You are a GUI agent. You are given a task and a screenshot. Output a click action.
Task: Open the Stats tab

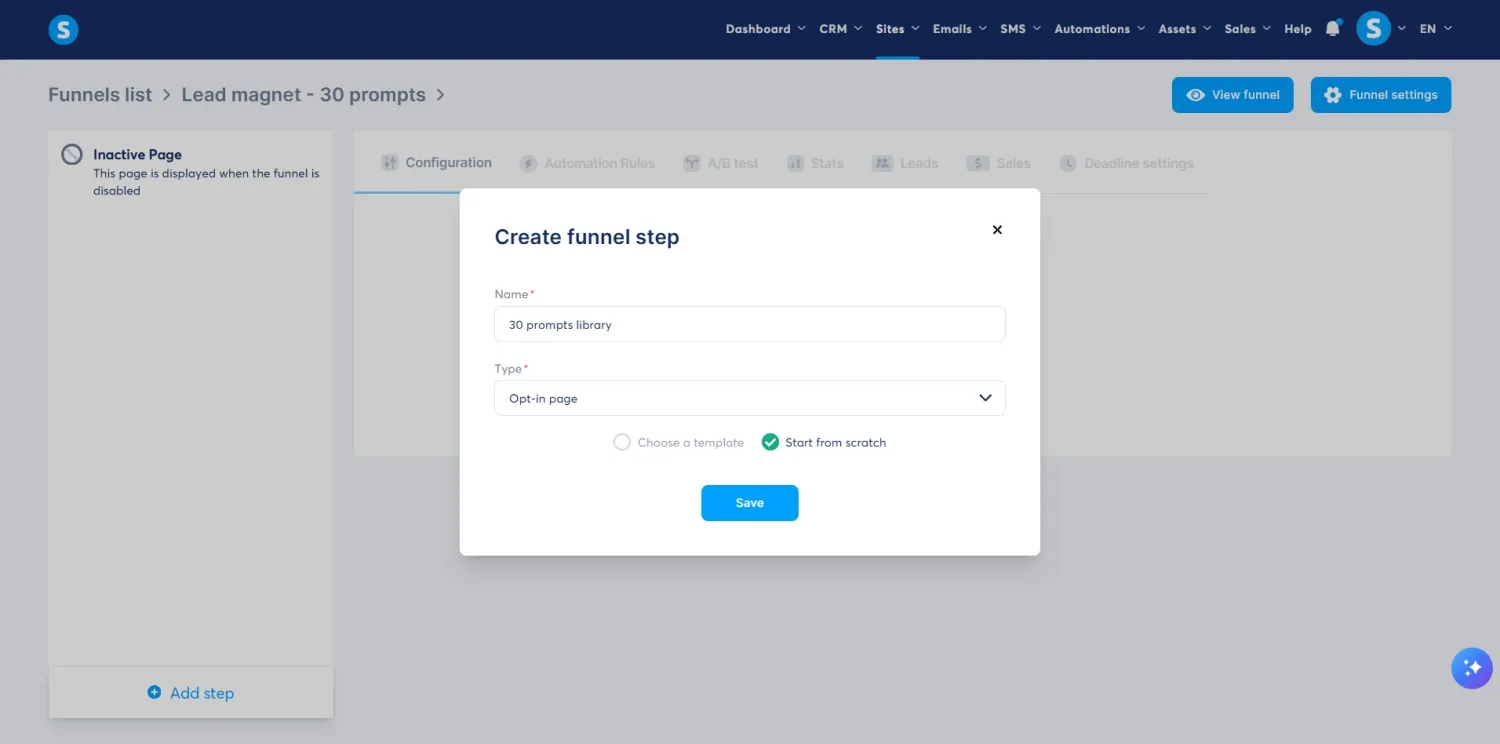(815, 163)
